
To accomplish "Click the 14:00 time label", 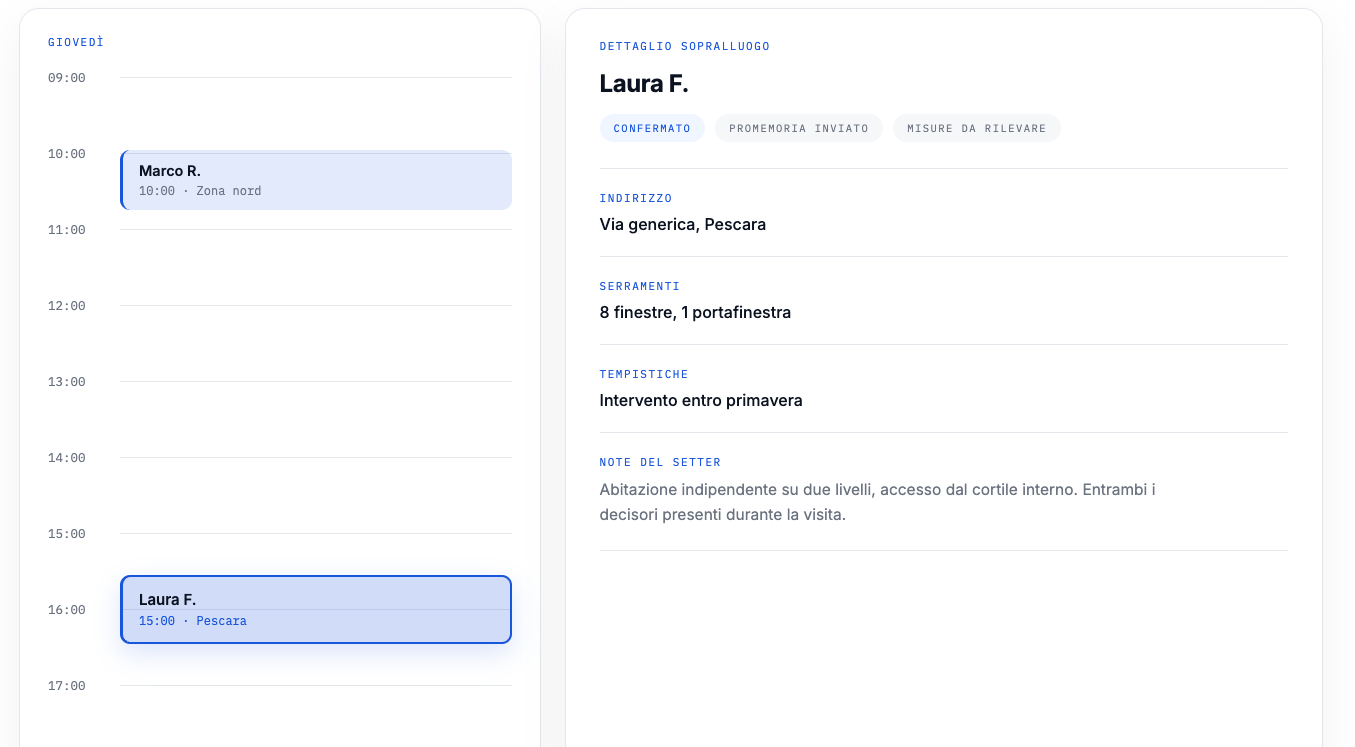I will tap(67, 458).
